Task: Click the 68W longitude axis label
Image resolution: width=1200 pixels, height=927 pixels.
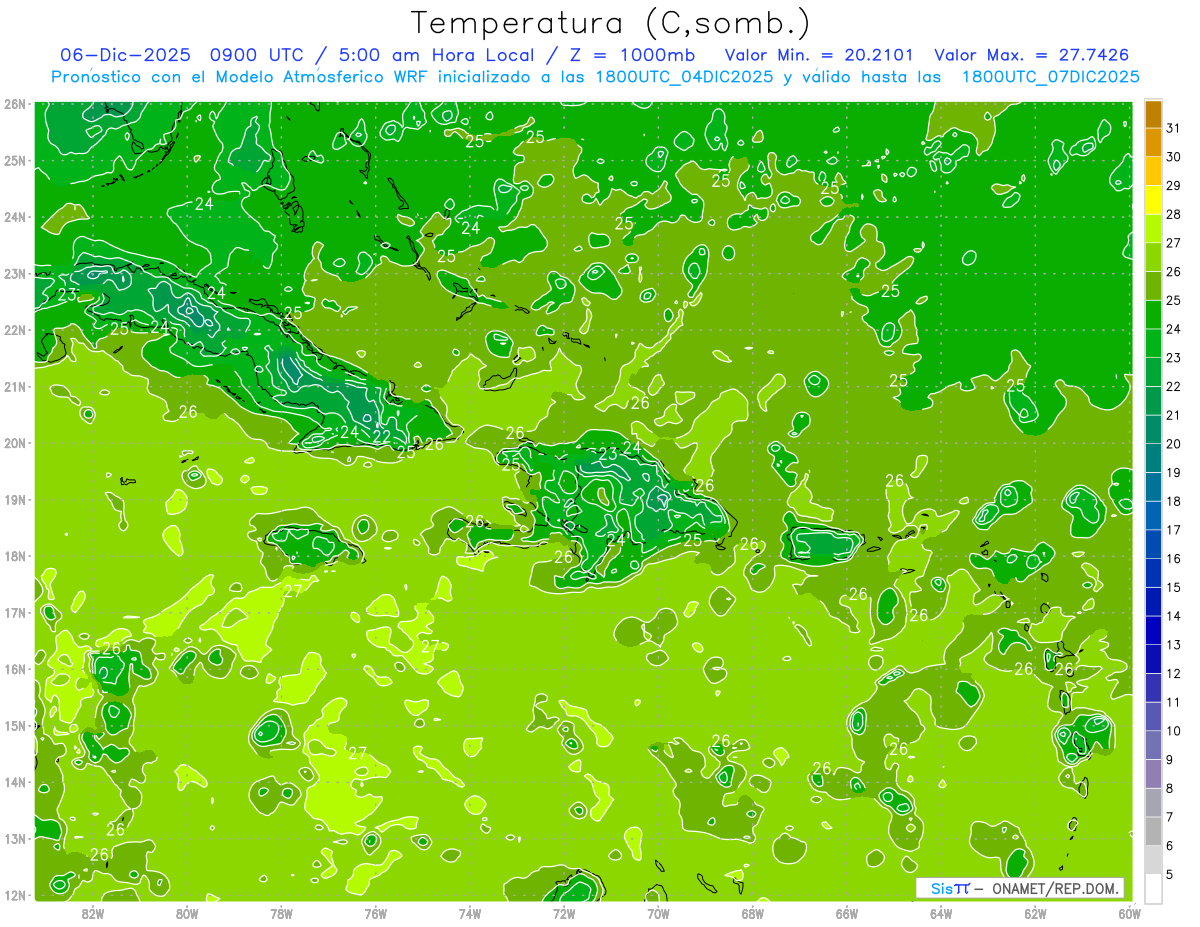Action: coord(752,913)
